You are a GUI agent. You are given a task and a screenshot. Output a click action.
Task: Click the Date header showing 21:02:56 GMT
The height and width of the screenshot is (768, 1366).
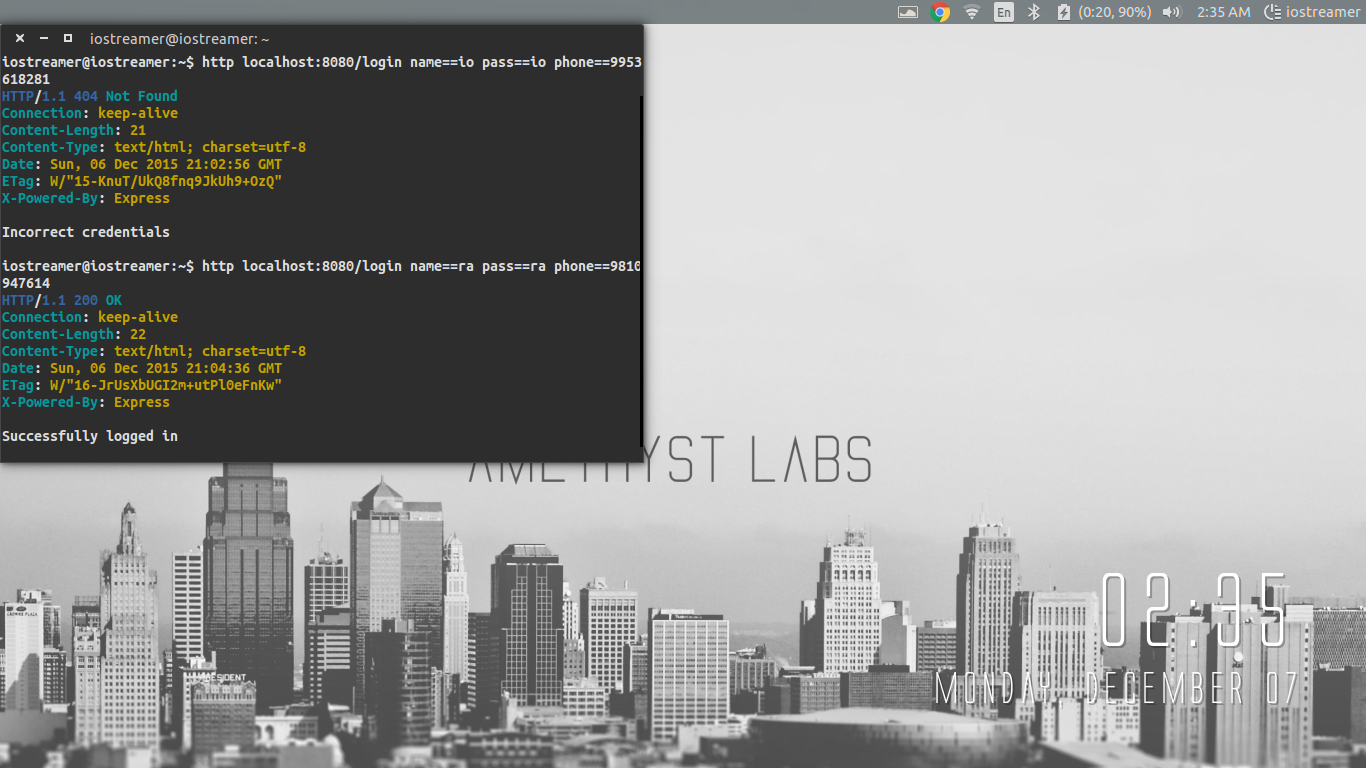coord(142,164)
